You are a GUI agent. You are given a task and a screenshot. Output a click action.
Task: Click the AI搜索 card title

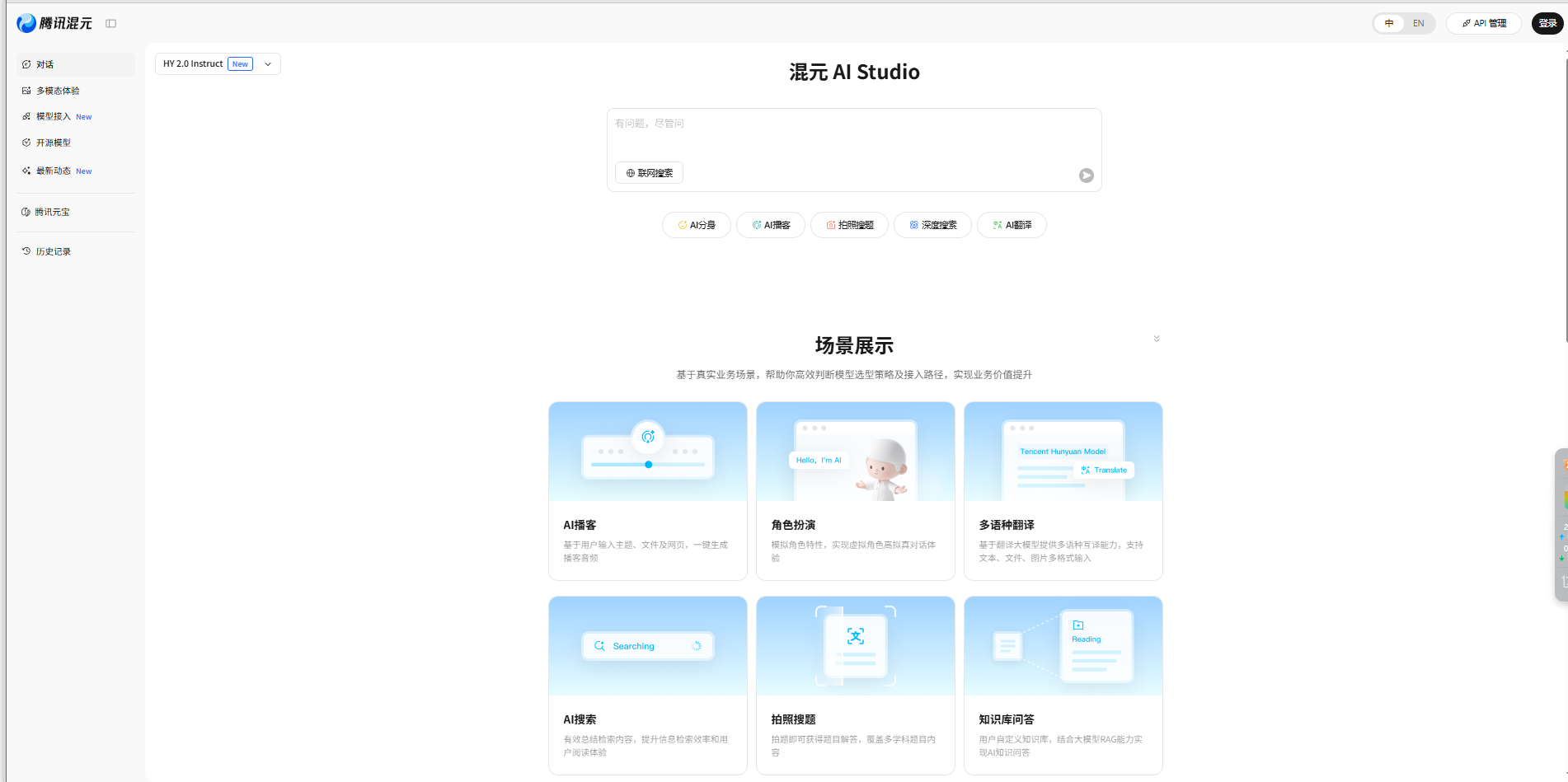[x=580, y=719]
